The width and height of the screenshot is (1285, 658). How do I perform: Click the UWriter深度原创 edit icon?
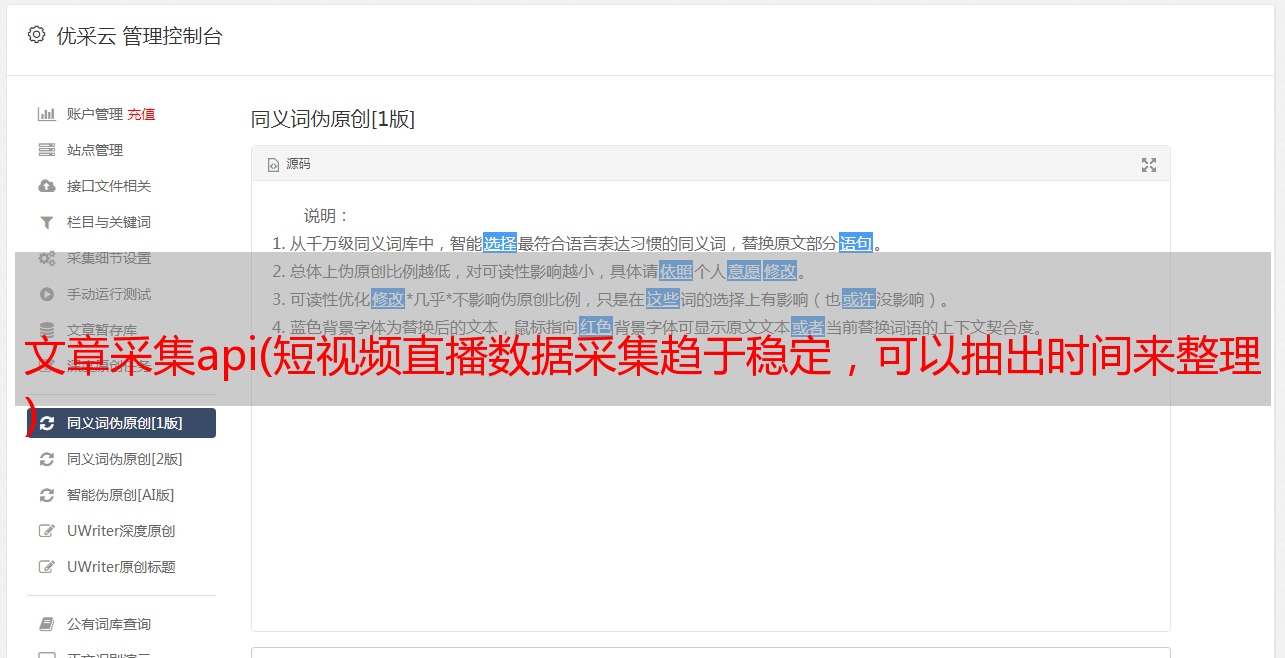46,531
